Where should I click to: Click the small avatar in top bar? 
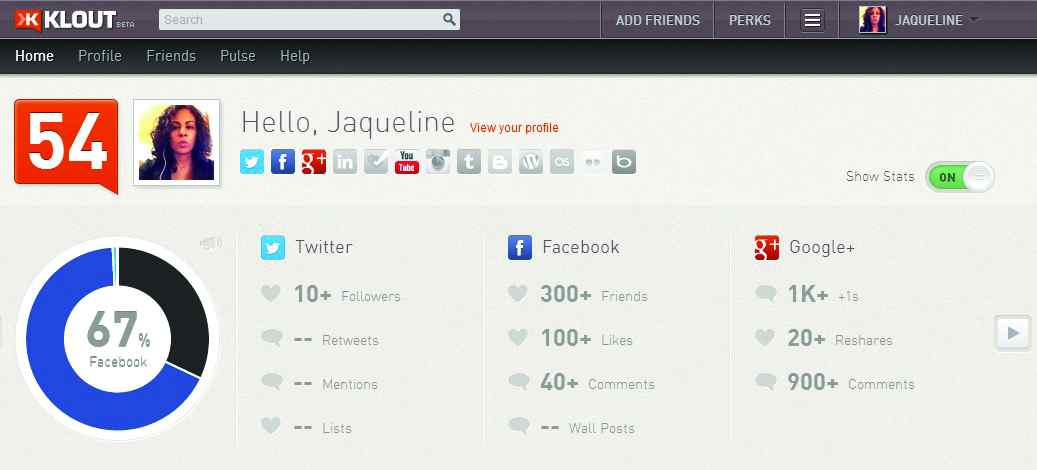872,20
